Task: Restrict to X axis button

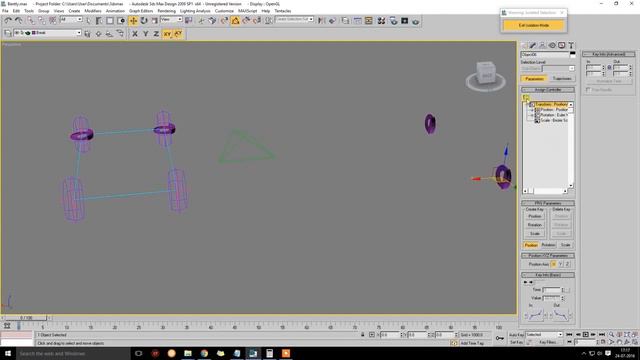Action: pyautogui.click(x=135, y=34)
